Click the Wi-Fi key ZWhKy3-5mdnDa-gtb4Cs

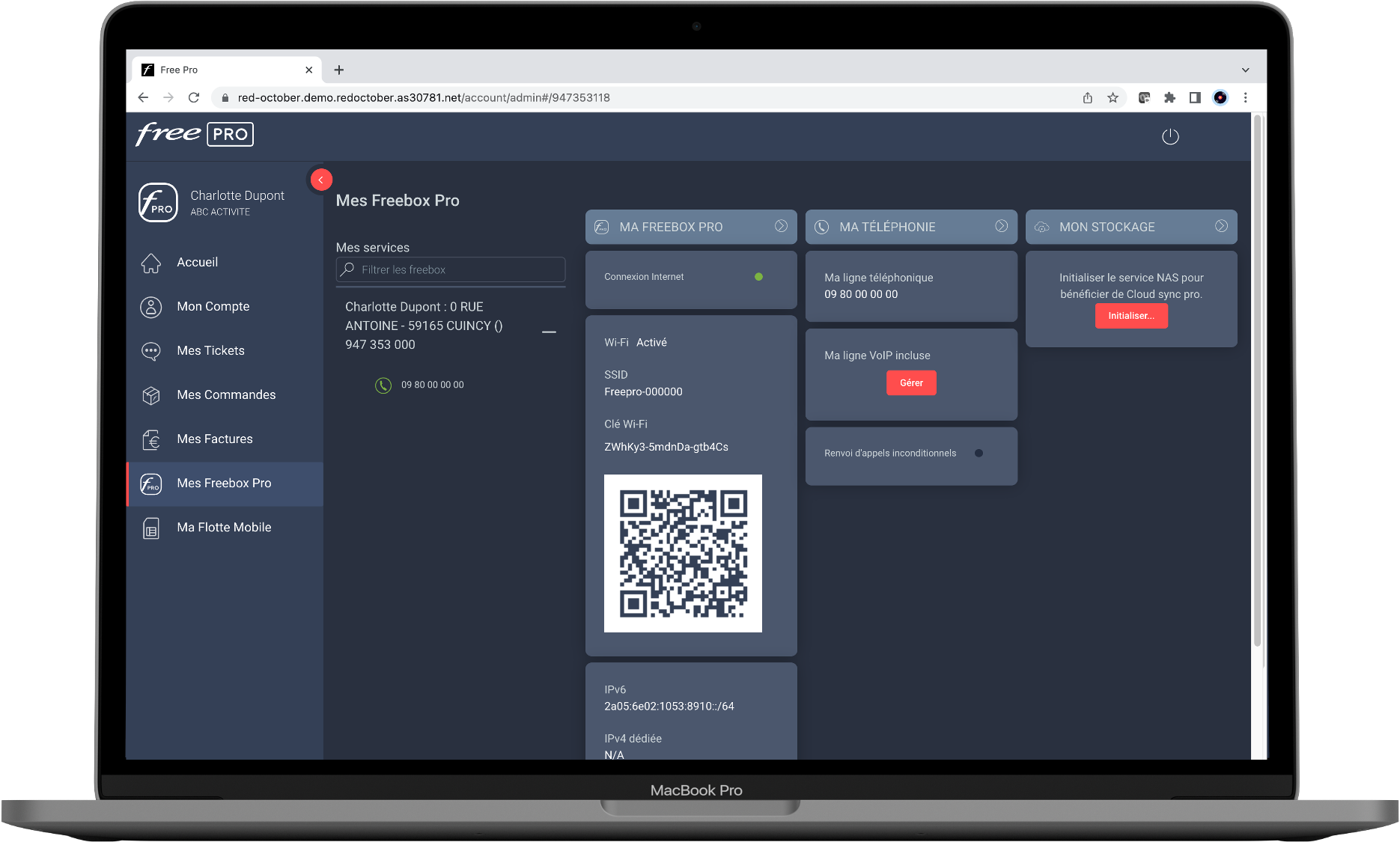[666, 447]
